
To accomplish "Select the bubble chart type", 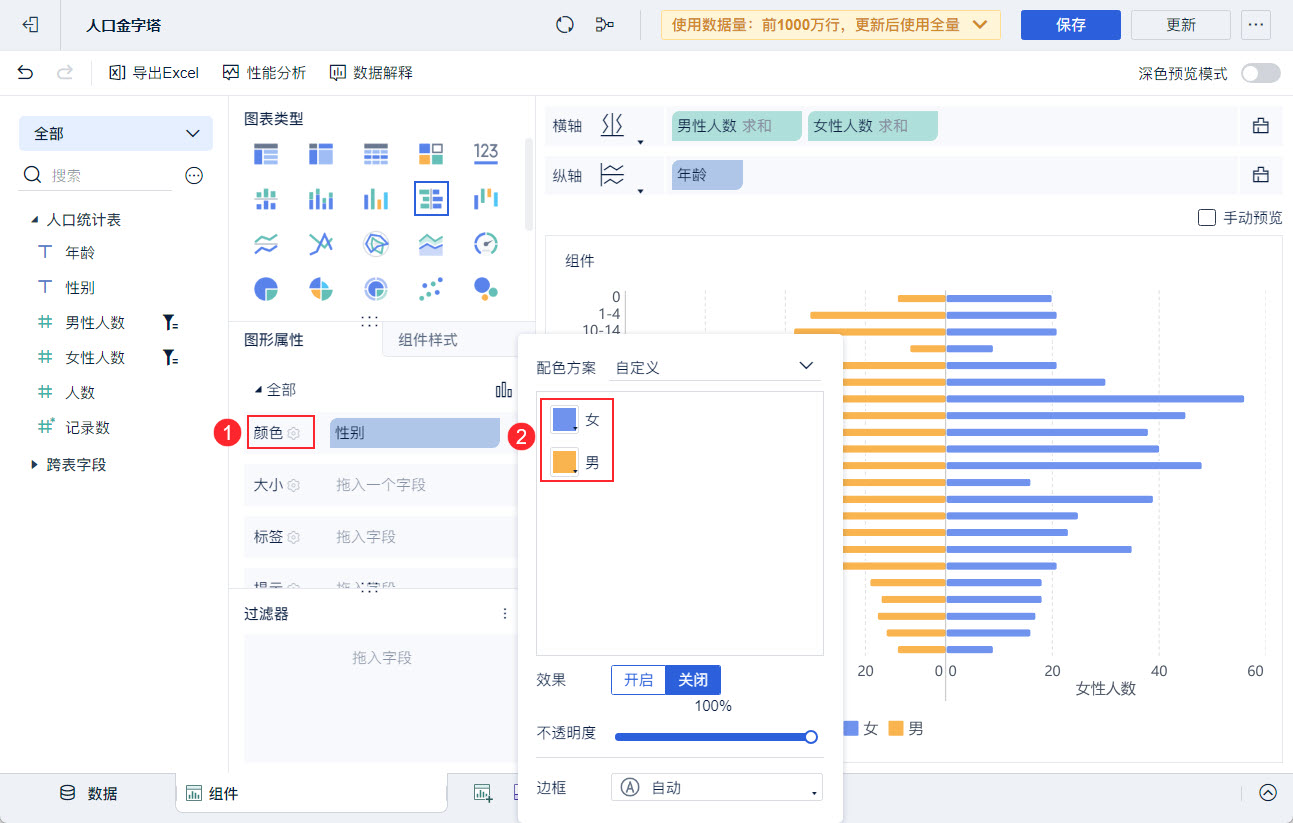I will 486,289.
